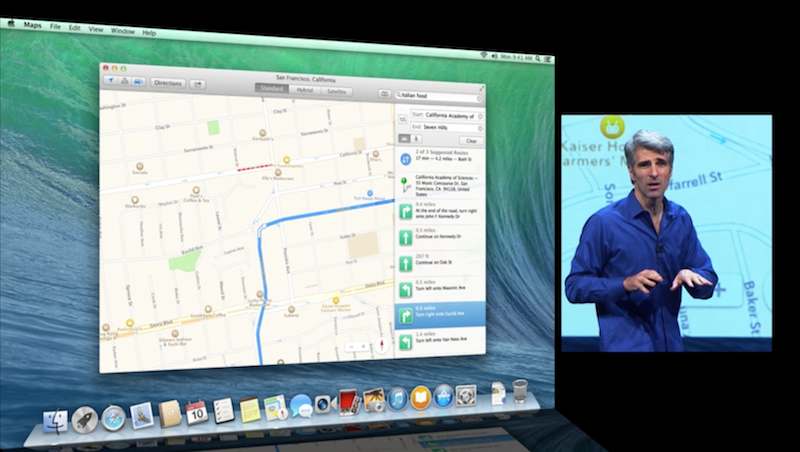Click the Subway restaurant pin on map
The width and height of the screenshot is (800, 452).
click(291, 309)
